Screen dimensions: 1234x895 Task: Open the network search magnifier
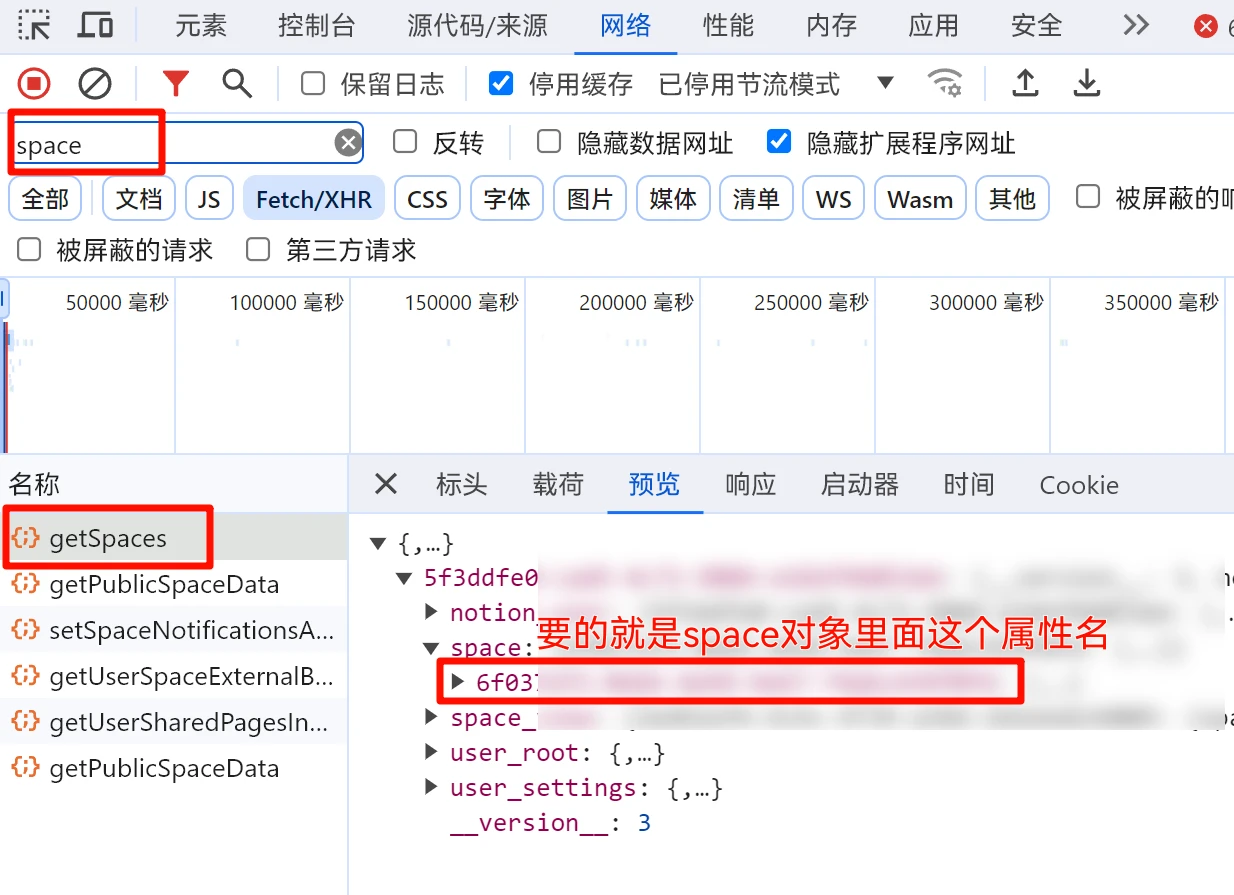(237, 84)
